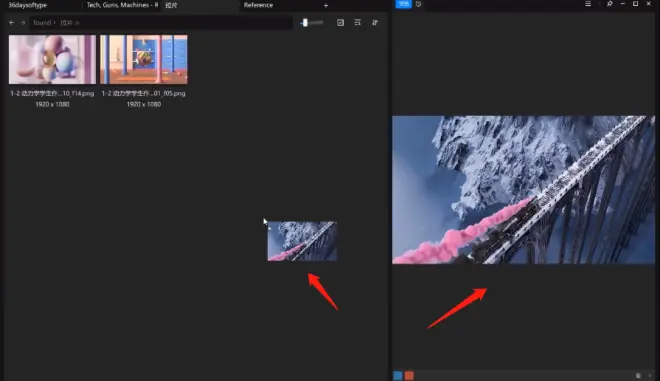Select the pastel spheres thumbnail ending f14.png

click(x=52, y=59)
